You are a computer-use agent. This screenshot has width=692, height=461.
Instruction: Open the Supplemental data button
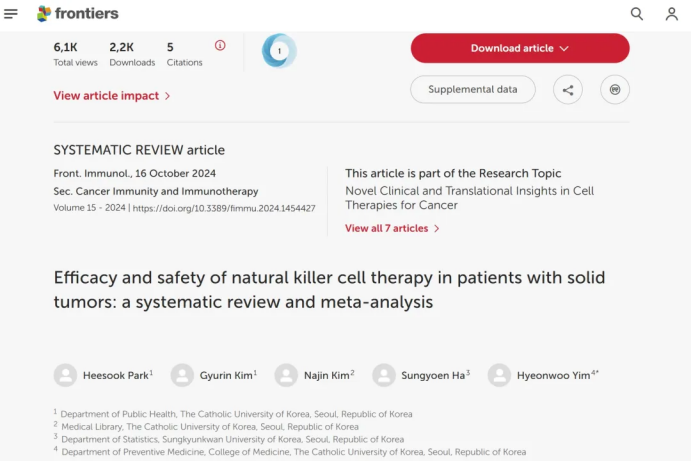[473, 89]
